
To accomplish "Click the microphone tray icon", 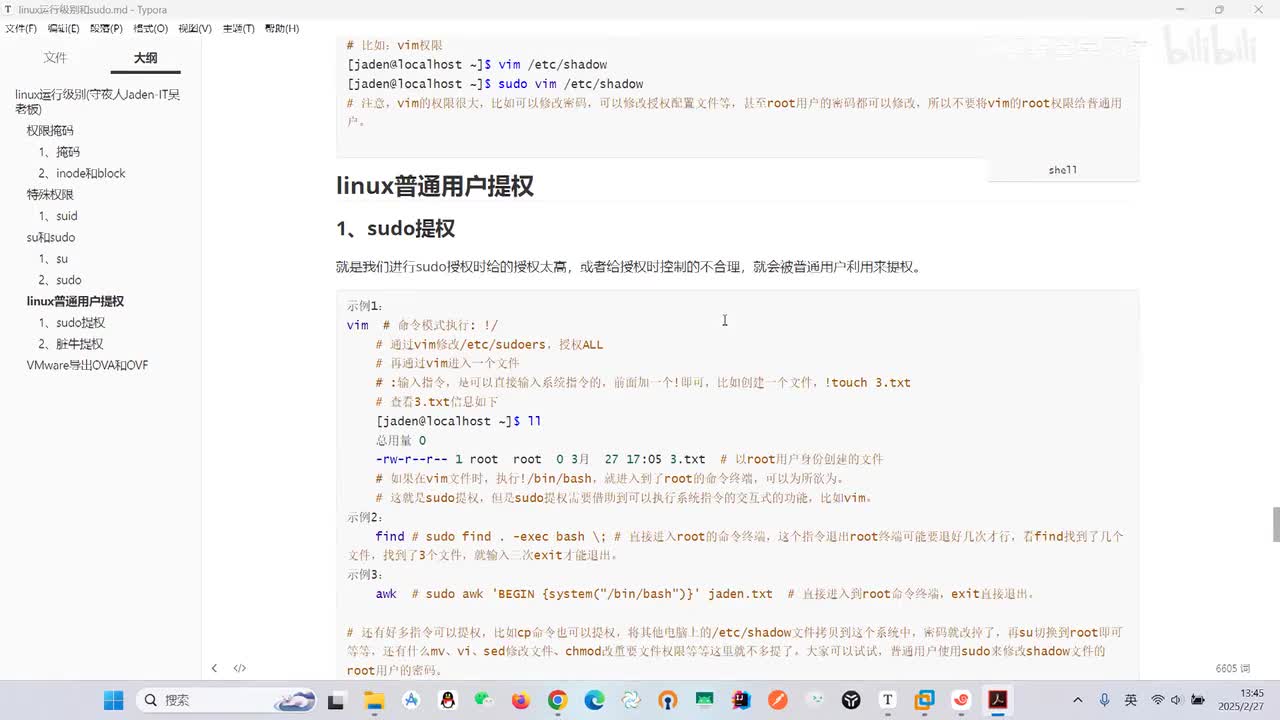I will 1104,700.
